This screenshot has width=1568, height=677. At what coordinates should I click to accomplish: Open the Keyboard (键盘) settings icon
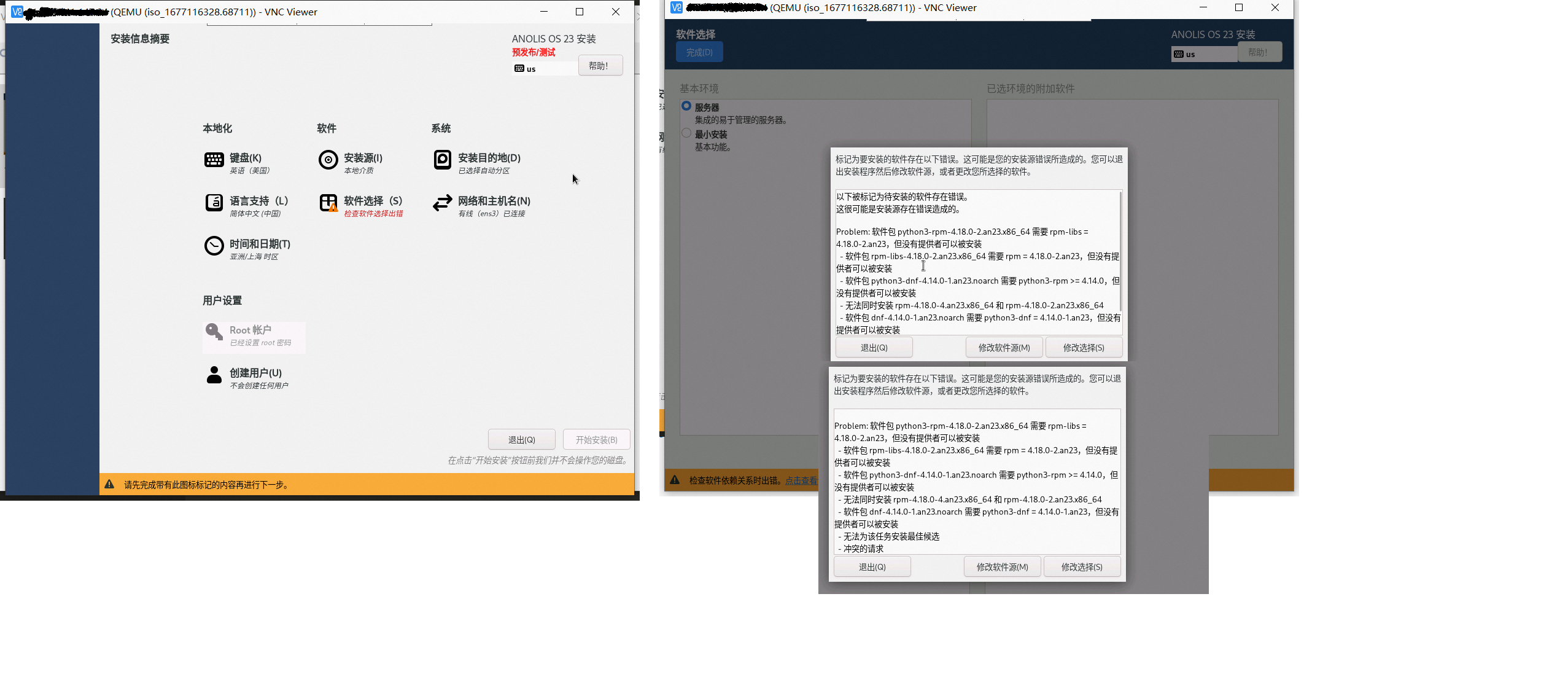click(x=214, y=160)
